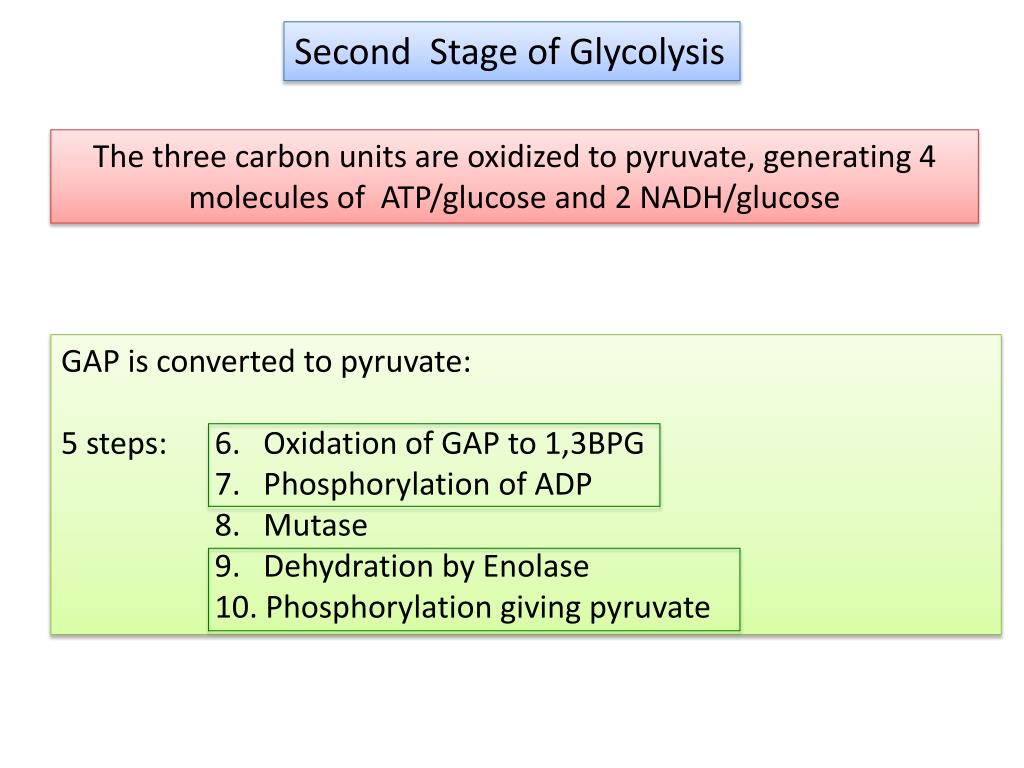Screen dimensions: 1024x768
Task: Click 'ATP/glucose' in the red box
Action: pos(462,199)
